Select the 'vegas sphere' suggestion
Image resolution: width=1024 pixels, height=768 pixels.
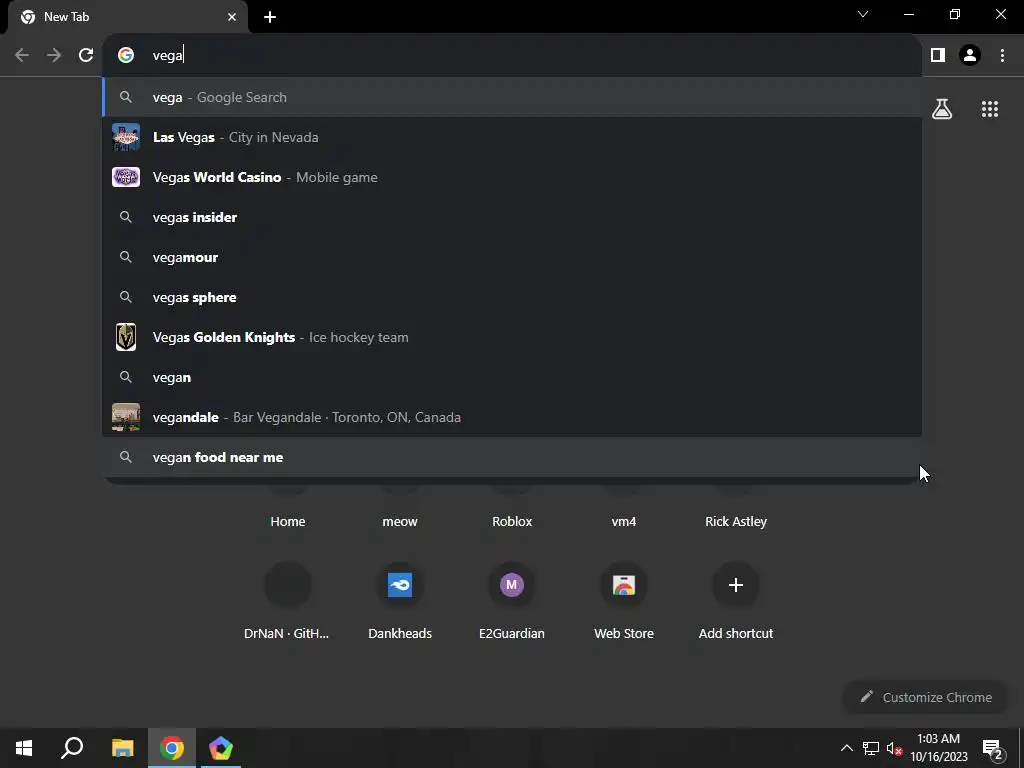[x=512, y=297]
